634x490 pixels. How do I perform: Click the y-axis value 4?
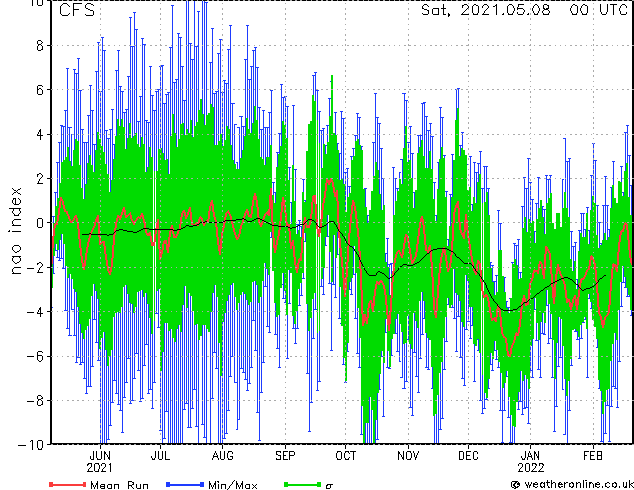[x=40, y=134]
